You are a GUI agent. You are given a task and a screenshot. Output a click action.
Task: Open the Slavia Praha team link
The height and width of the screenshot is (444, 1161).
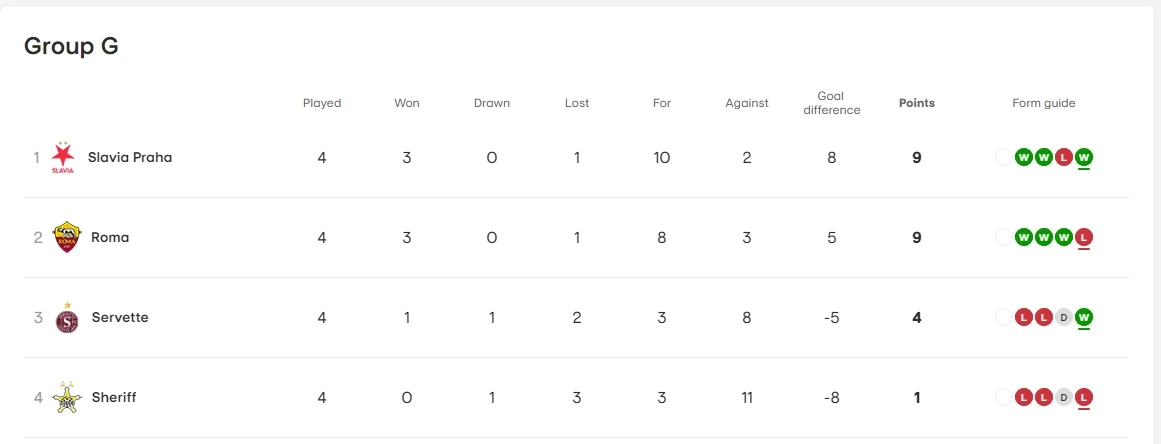(x=130, y=157)
